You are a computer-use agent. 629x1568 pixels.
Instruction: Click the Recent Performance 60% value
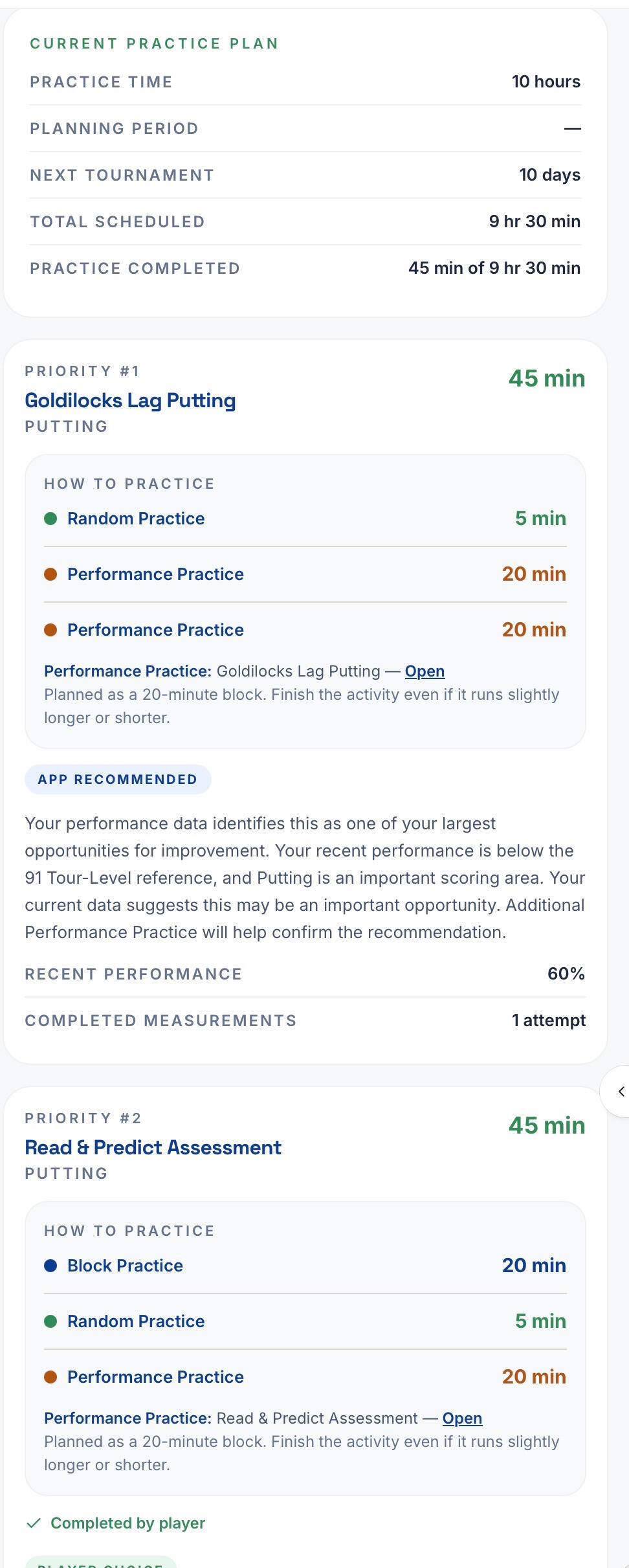[566, 974]
